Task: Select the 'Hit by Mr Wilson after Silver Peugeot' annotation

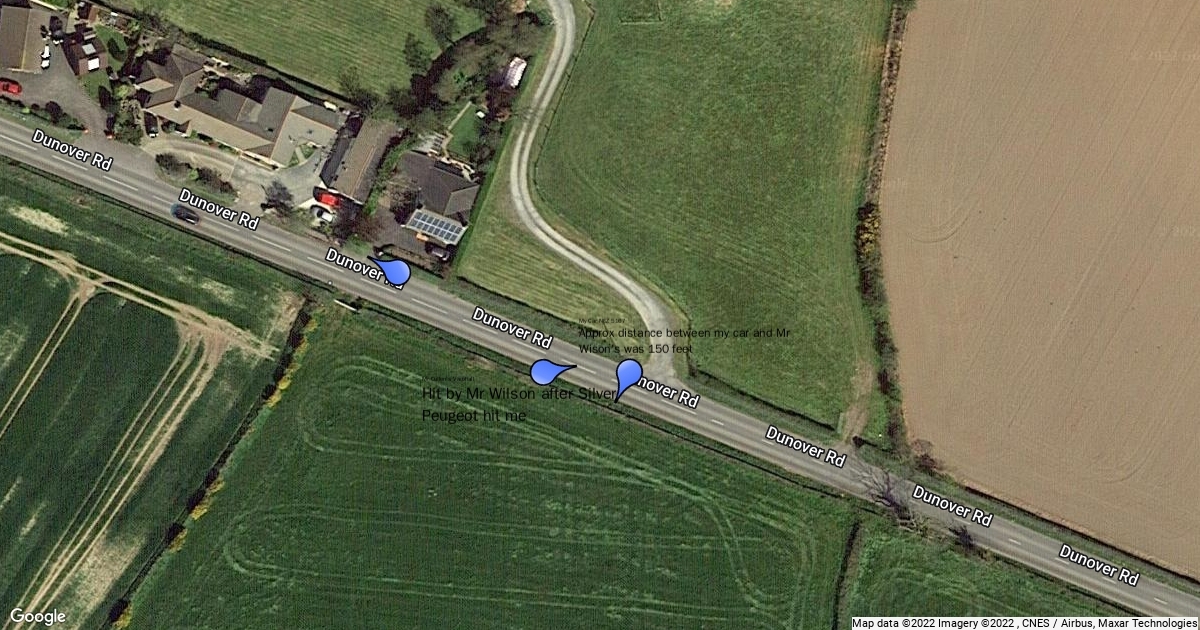Action: 520,405
